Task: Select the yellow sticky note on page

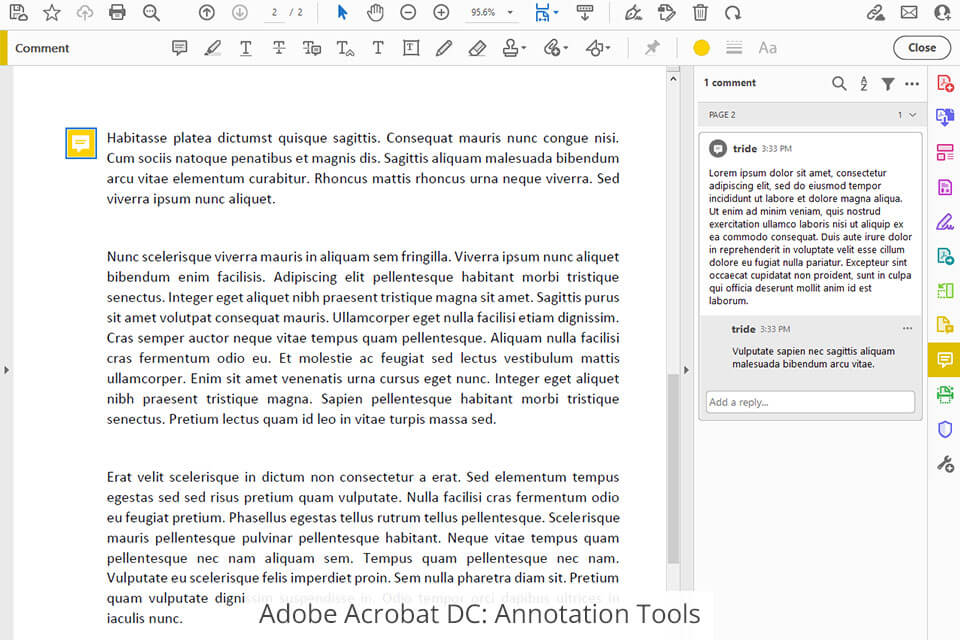Action: (x=81, y=143)
